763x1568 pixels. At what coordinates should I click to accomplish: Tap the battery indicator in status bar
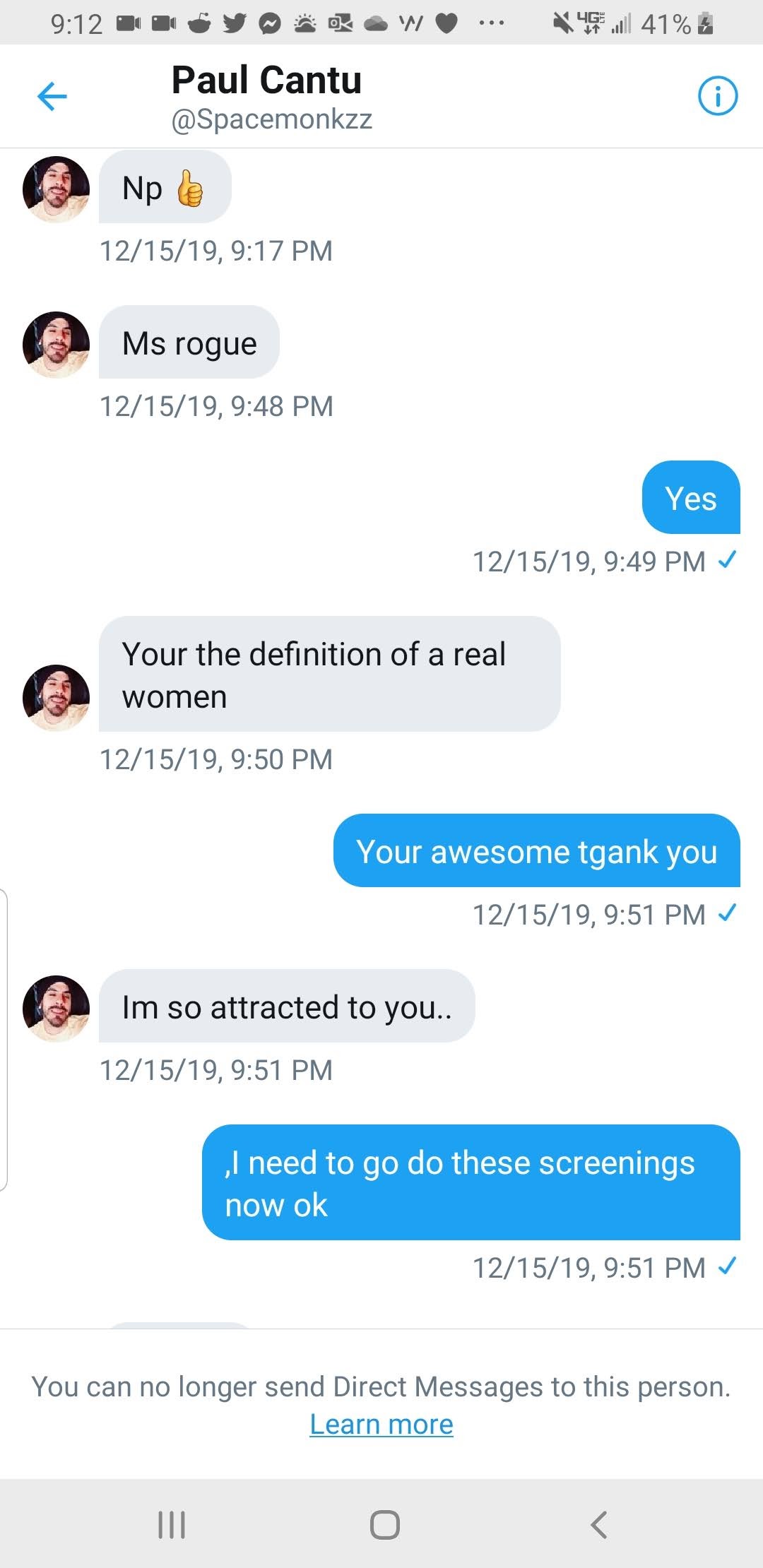[x=705, y=24]
